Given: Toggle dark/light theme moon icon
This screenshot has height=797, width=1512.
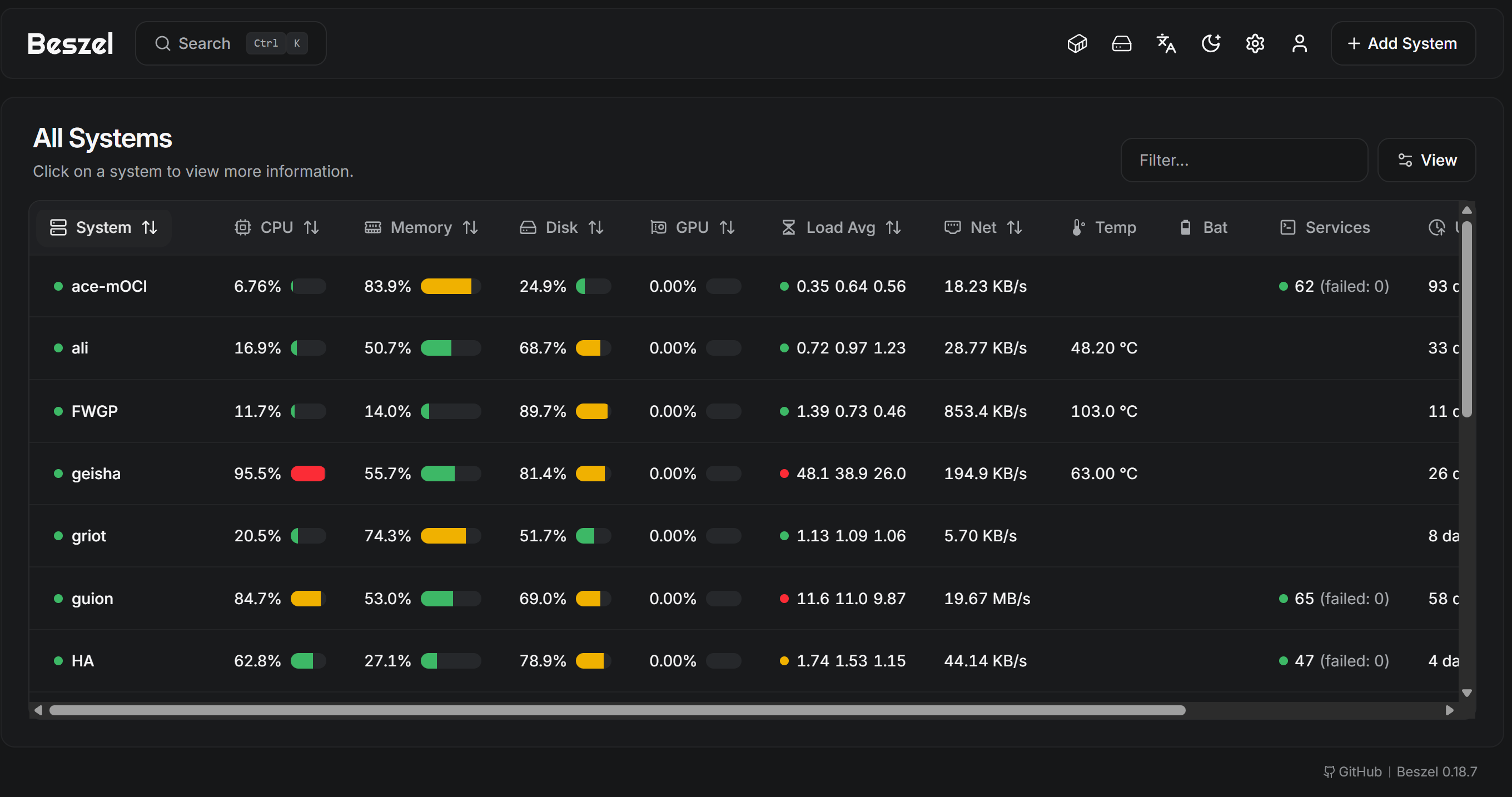Looking at the screenshot, I should point(1211,43).
